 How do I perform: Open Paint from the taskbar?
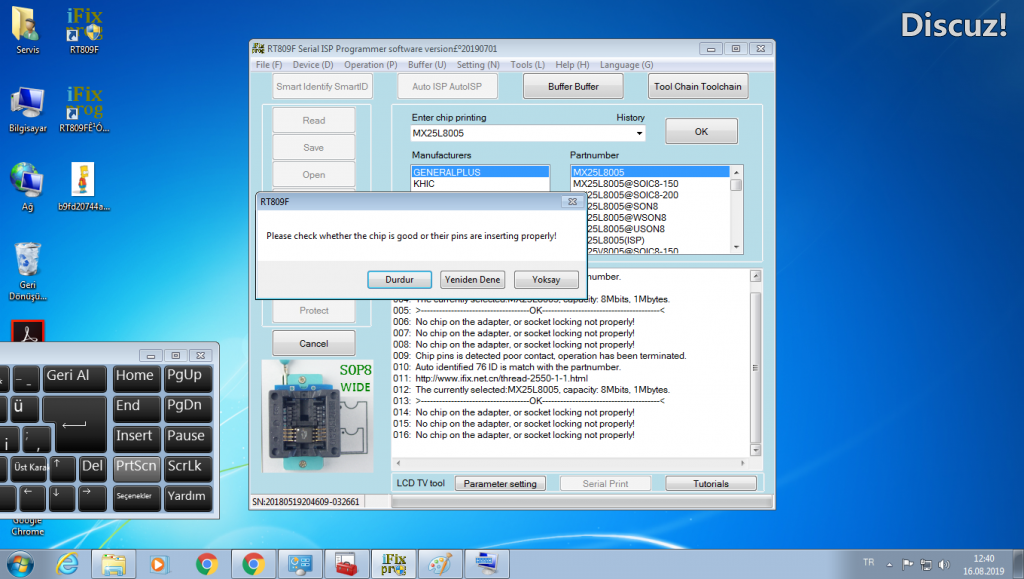point(439,563)
